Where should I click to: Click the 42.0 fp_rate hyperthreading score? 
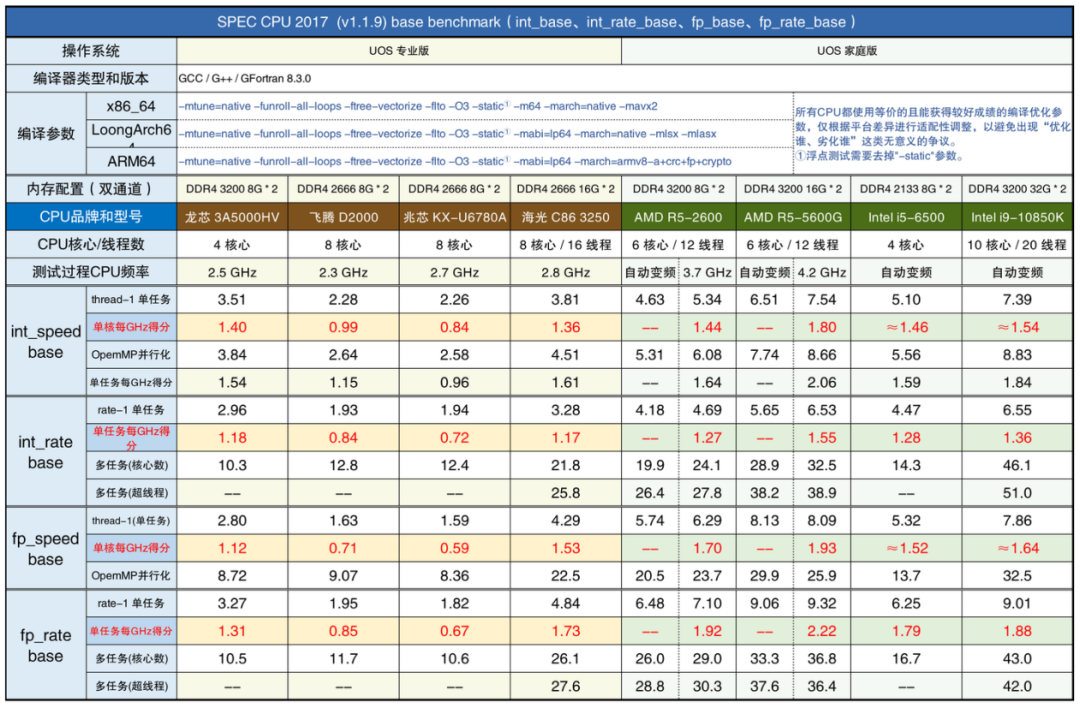pyautogui.click(x=1017, y=686)
